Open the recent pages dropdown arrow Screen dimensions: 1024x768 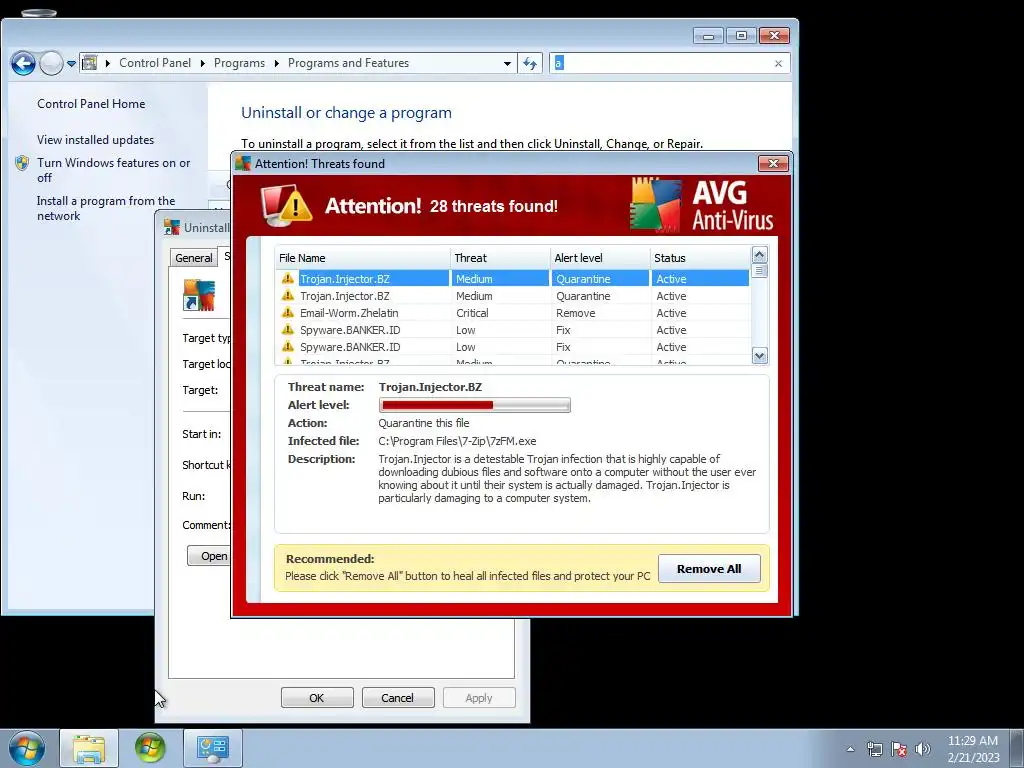tap(71, 63)
